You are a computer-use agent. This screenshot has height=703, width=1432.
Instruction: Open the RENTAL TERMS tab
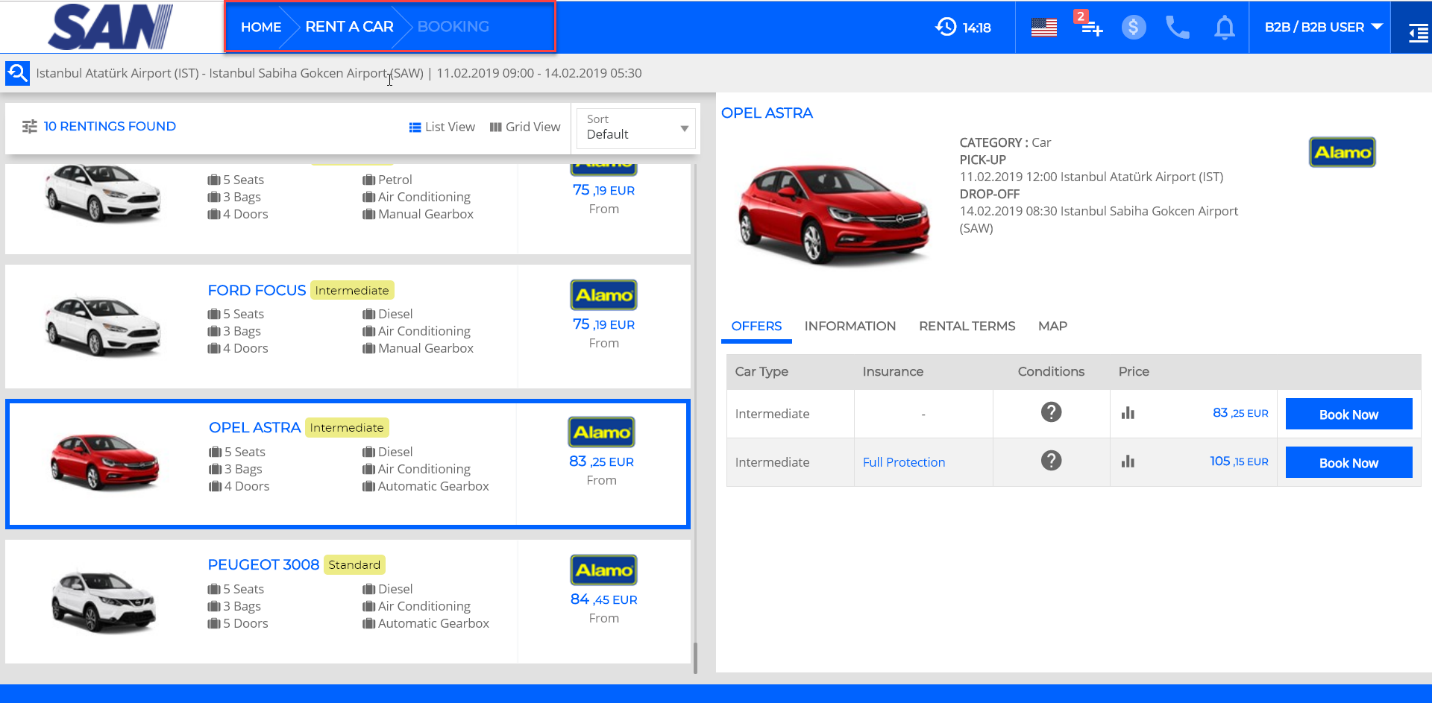point(967,326)
